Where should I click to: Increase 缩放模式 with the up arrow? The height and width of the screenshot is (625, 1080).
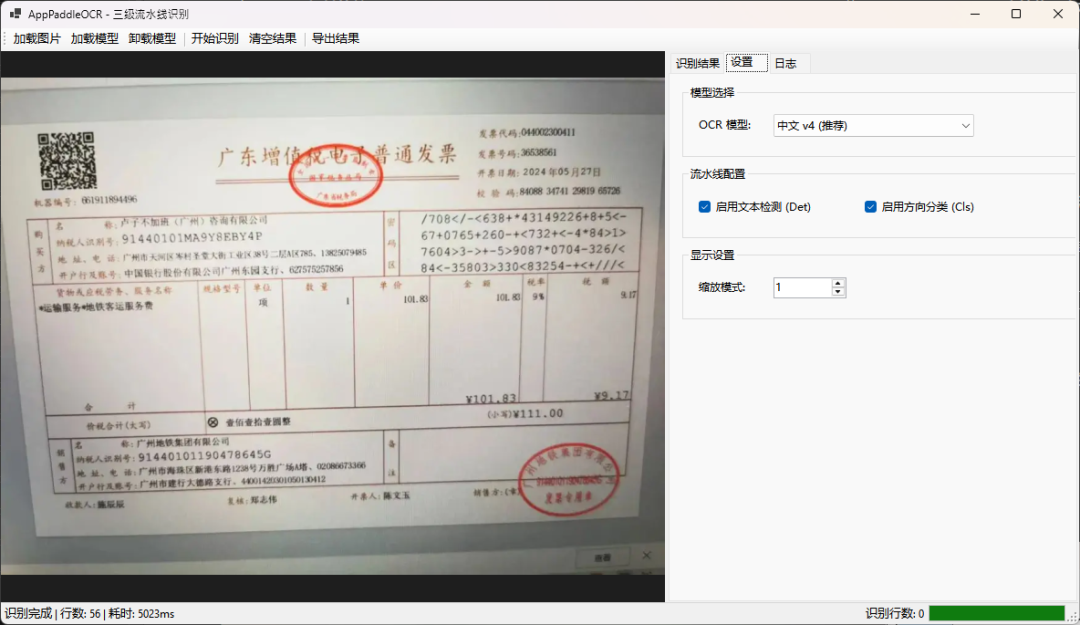[838, 283]
